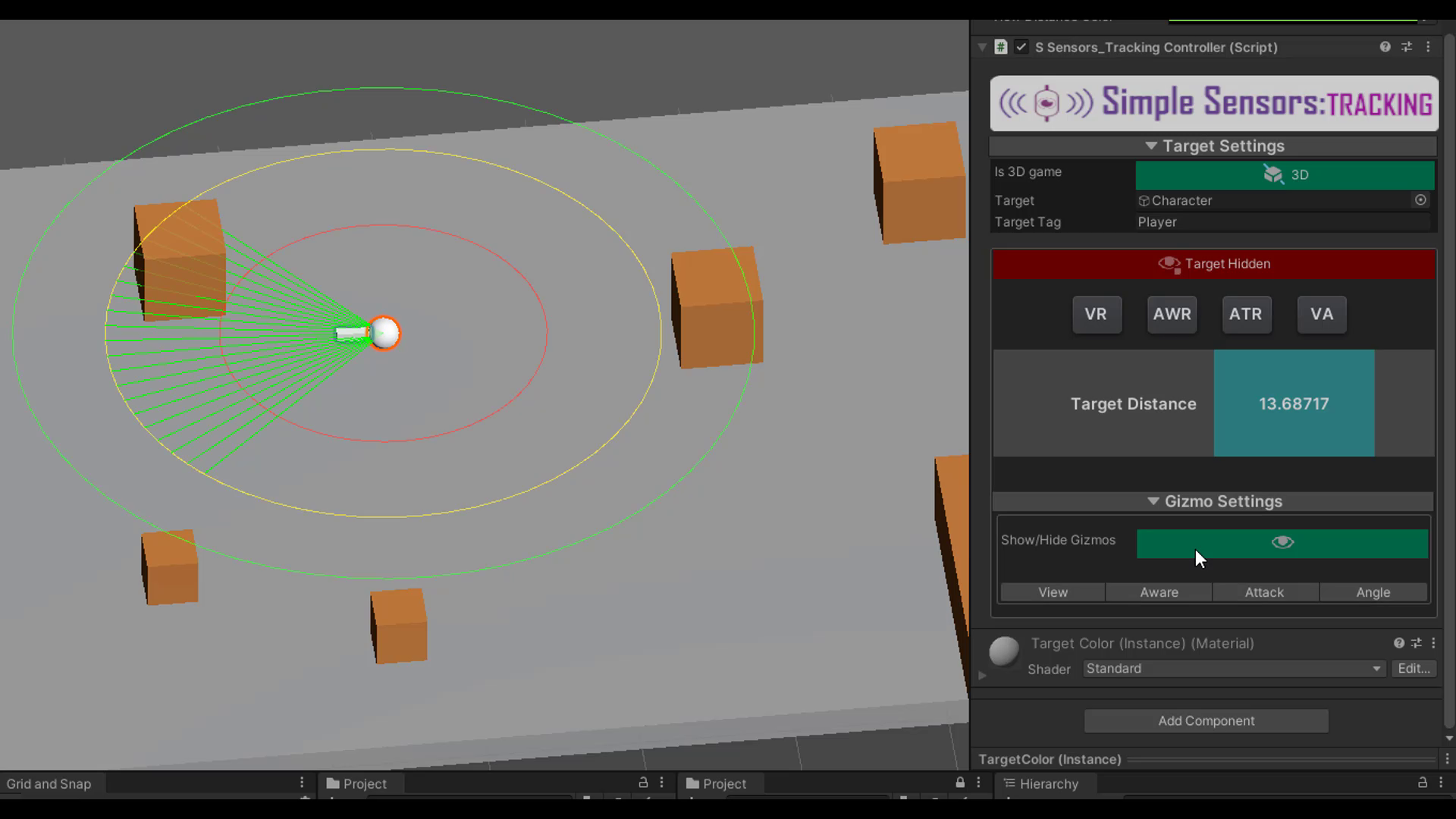
Task: Select the Character target object field
Action: [x=1274, y=200]
